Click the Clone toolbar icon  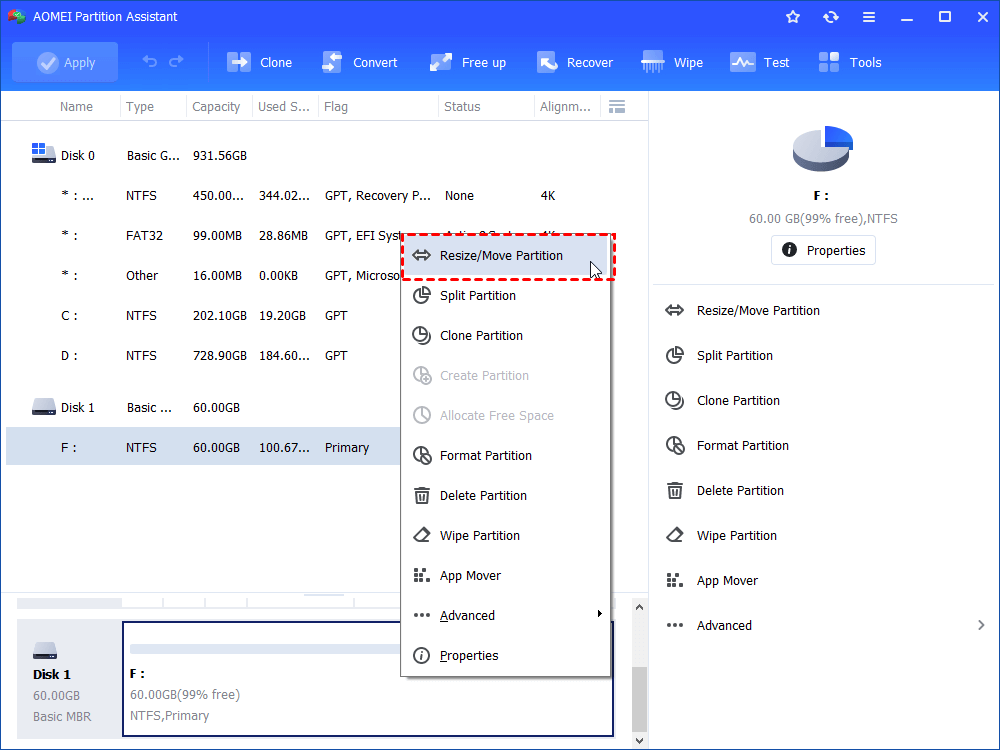(x=240, y=62)
